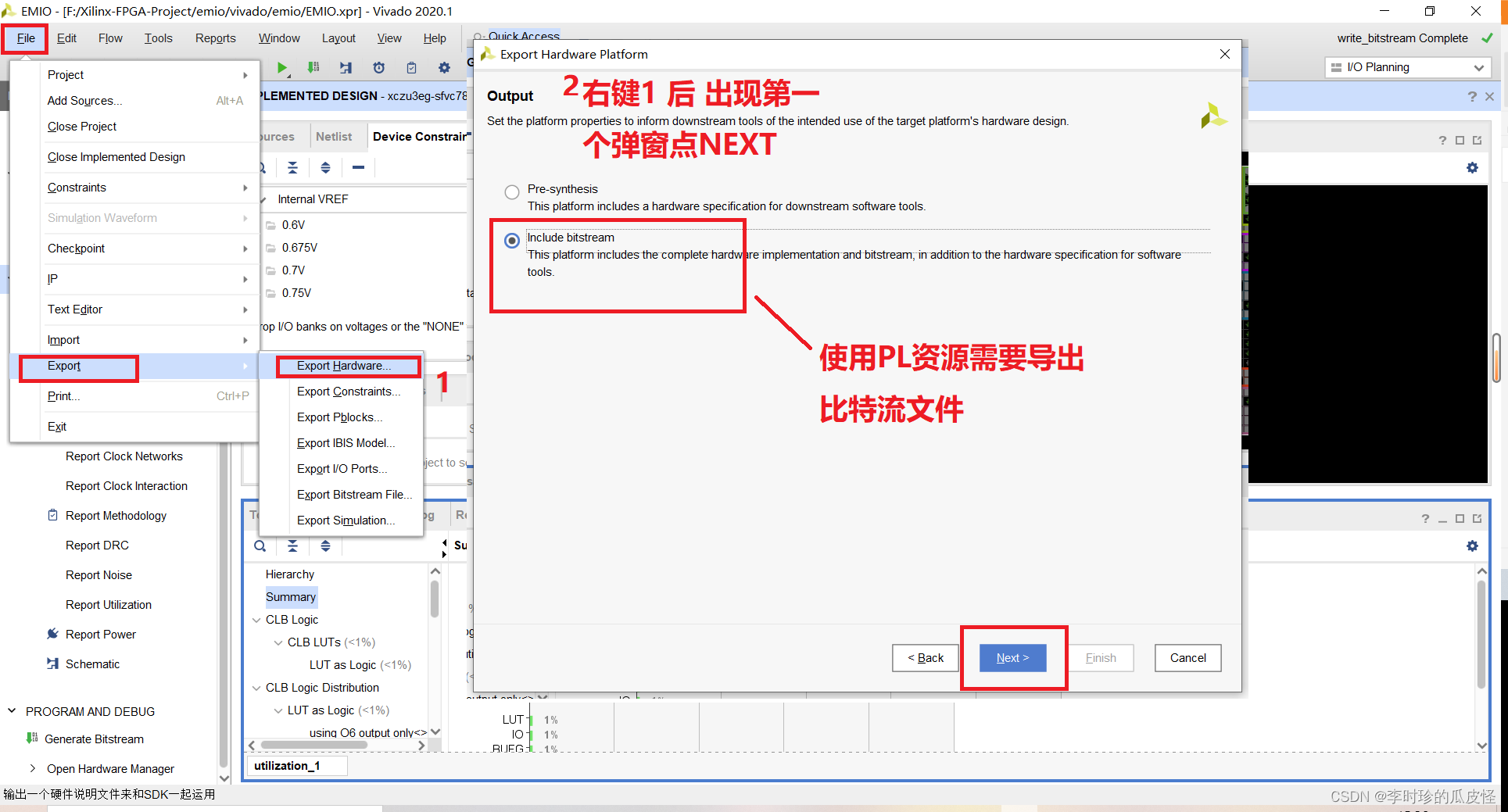Select the Pre-synthesis radio option
Screen dimensions: 1508x812
[512, 192]
